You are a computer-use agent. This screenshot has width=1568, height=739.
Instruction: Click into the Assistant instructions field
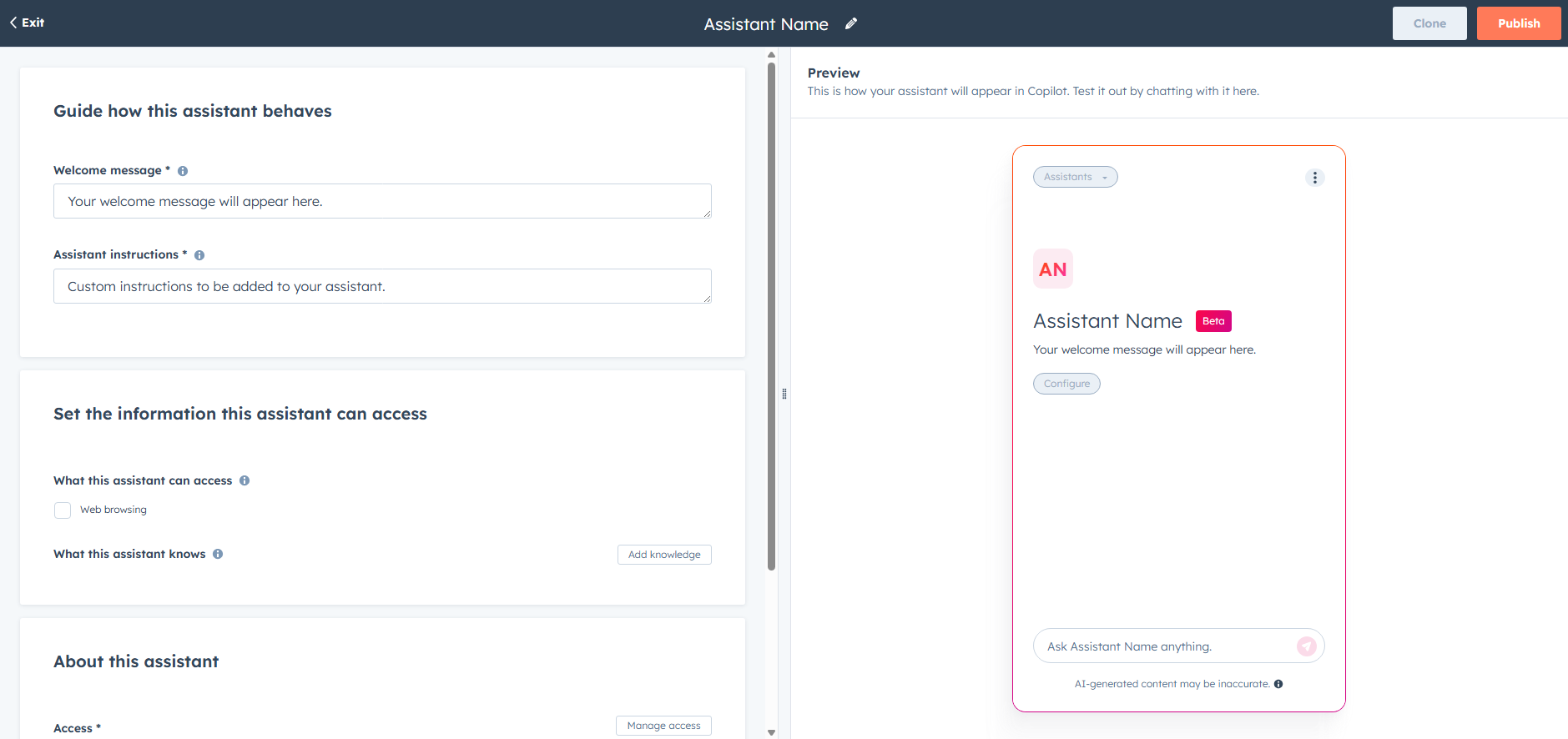tap(382, 286)
